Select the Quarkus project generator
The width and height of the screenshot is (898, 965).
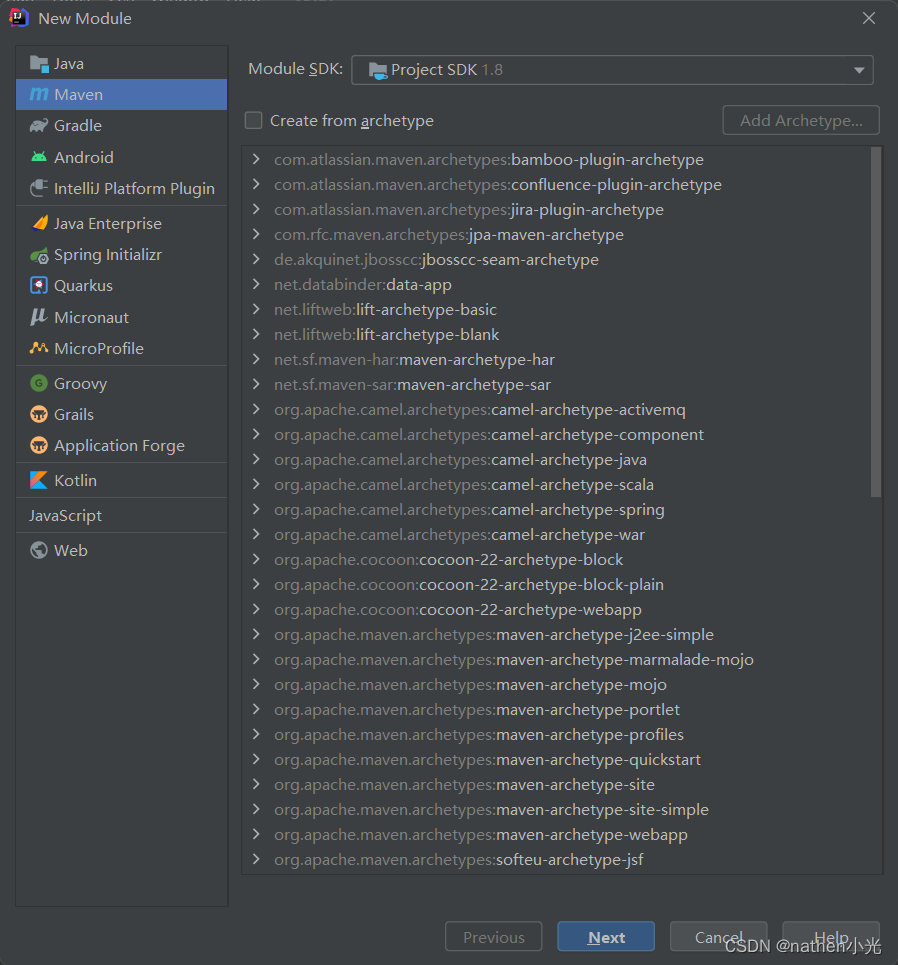pyautogui.click(x=84, y=286)
